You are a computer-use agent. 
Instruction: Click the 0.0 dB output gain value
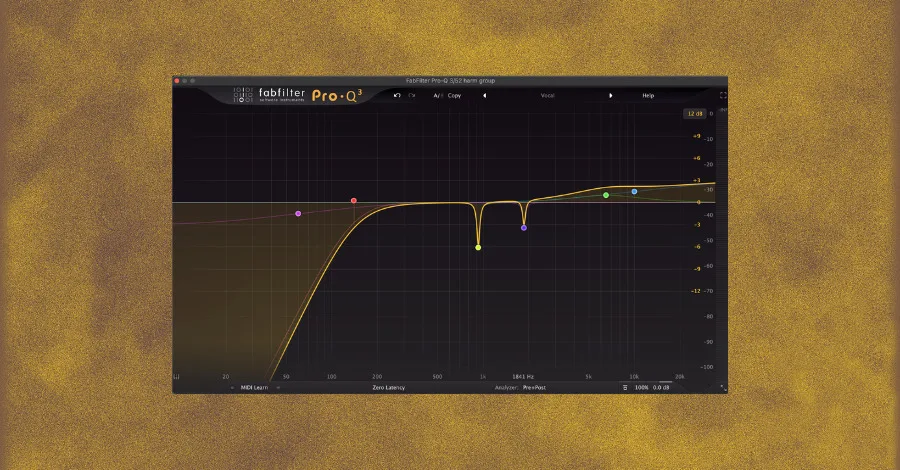click(x=661, y=387)
